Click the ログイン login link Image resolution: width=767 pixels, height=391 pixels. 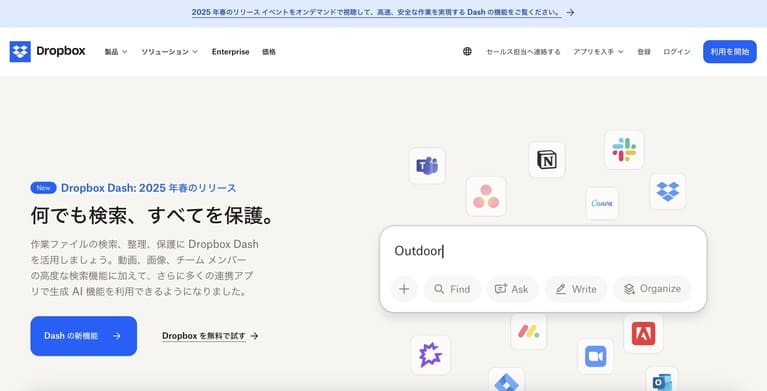click(x=677, y=51)
